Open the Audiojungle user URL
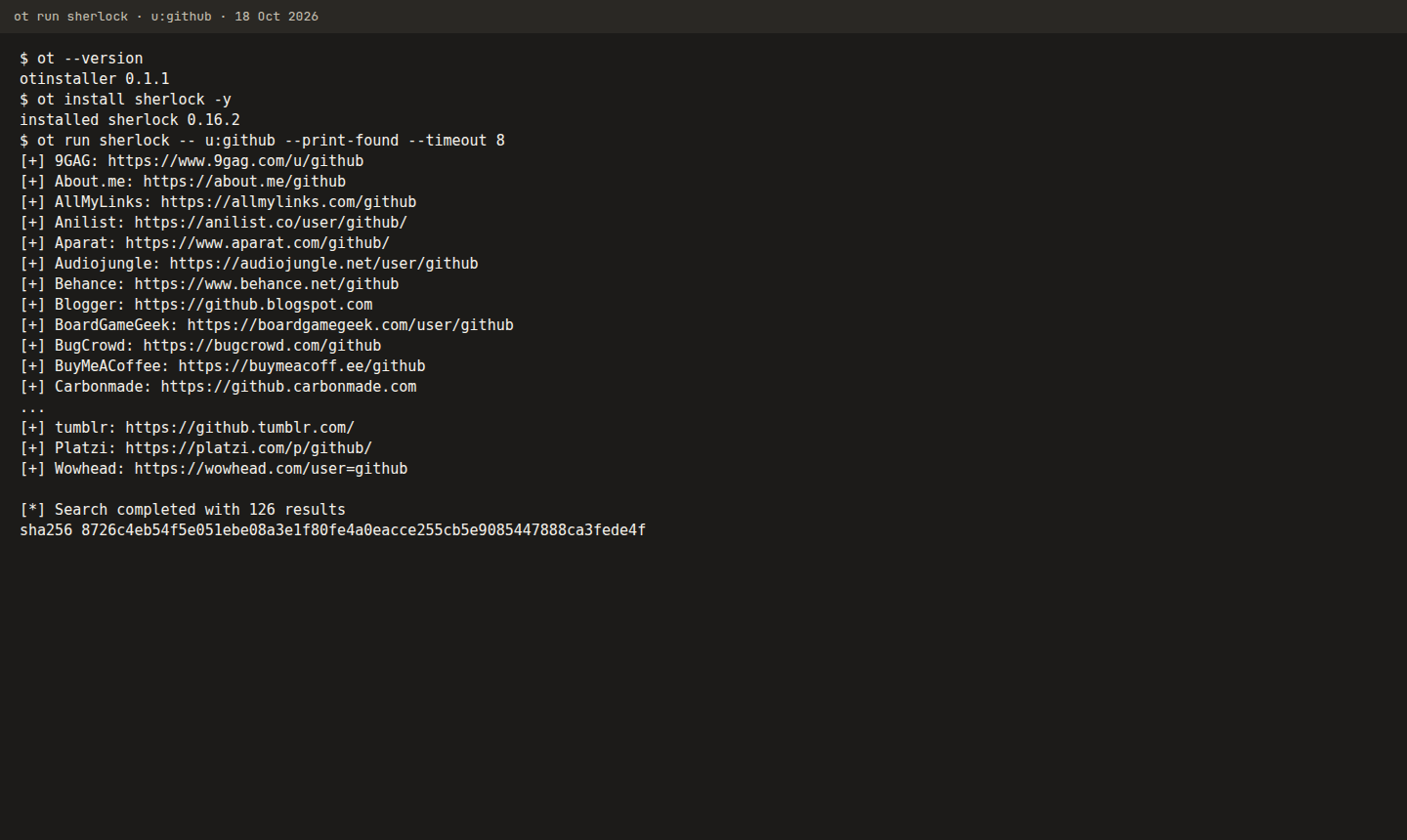The image size is (1407, 840). tap(323, 264)
